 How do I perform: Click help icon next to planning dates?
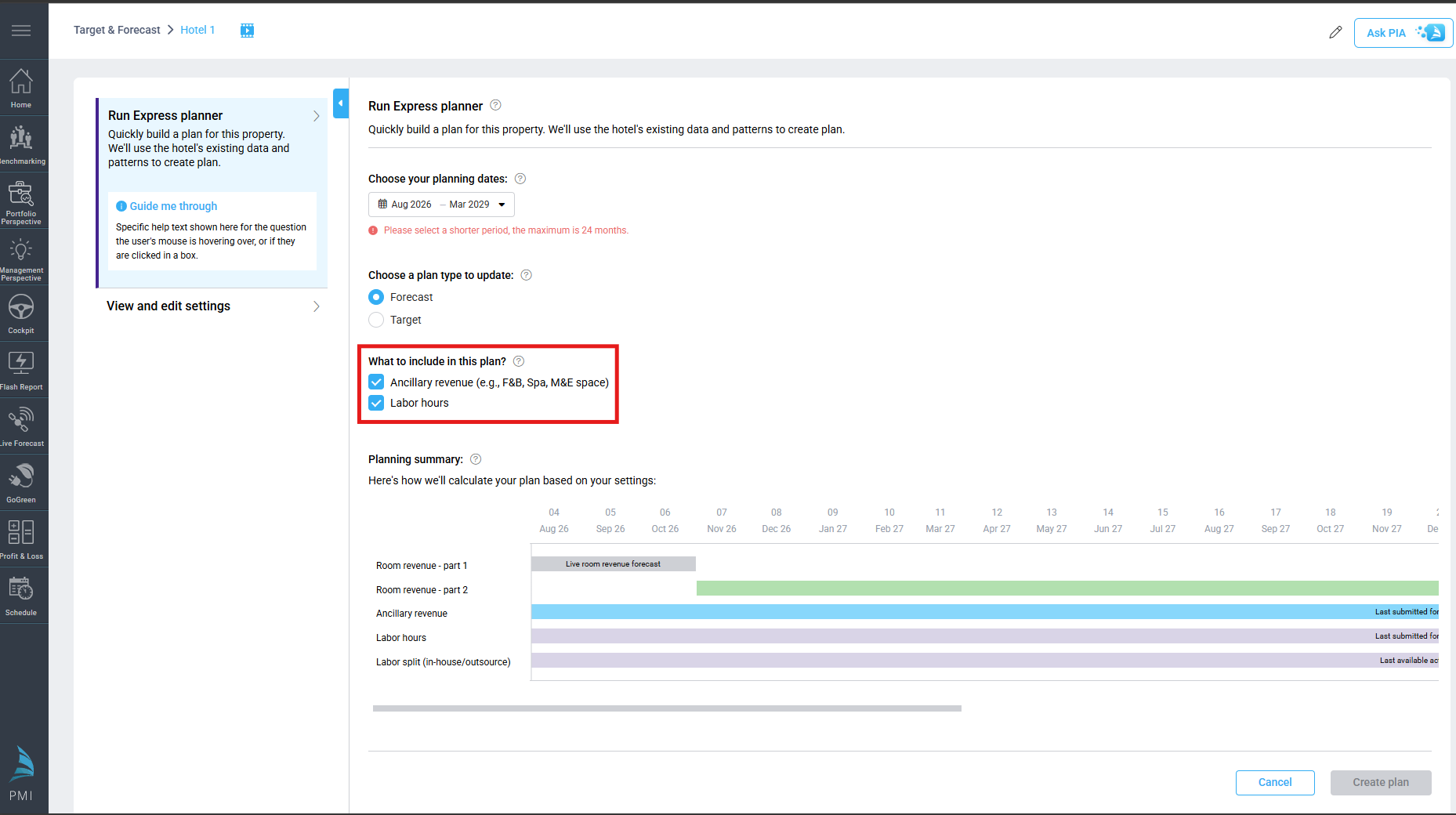520,179
